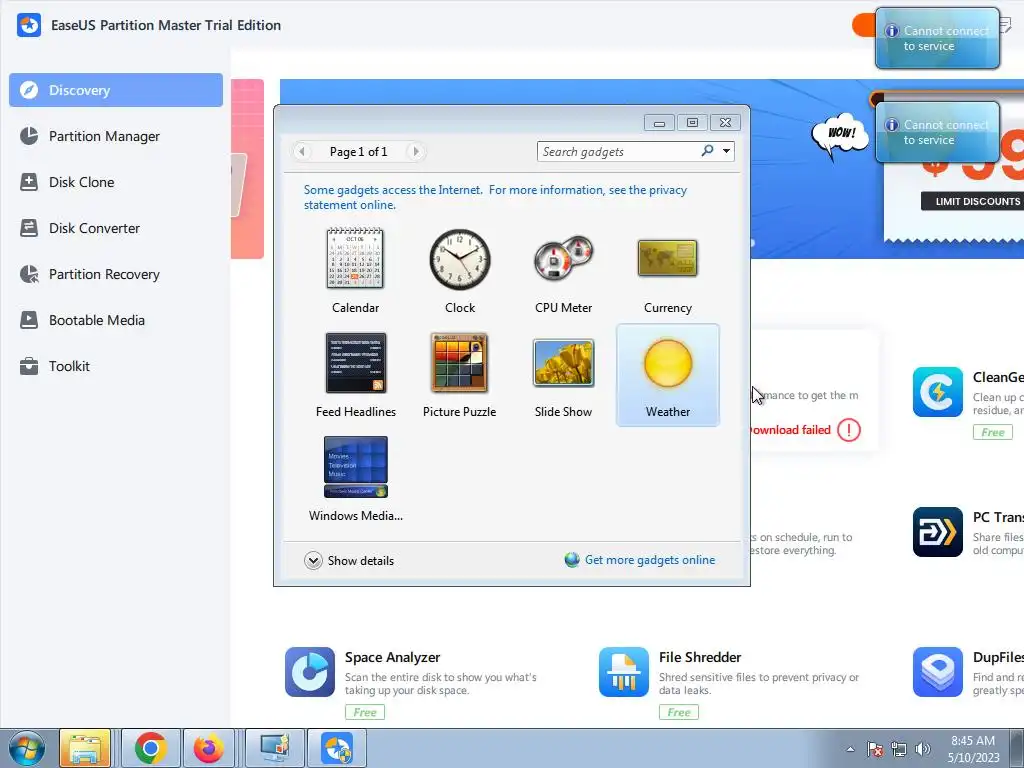1024x768 pixels.
Task: Click Free button under File Shredder
Action: tap(679, 712)
